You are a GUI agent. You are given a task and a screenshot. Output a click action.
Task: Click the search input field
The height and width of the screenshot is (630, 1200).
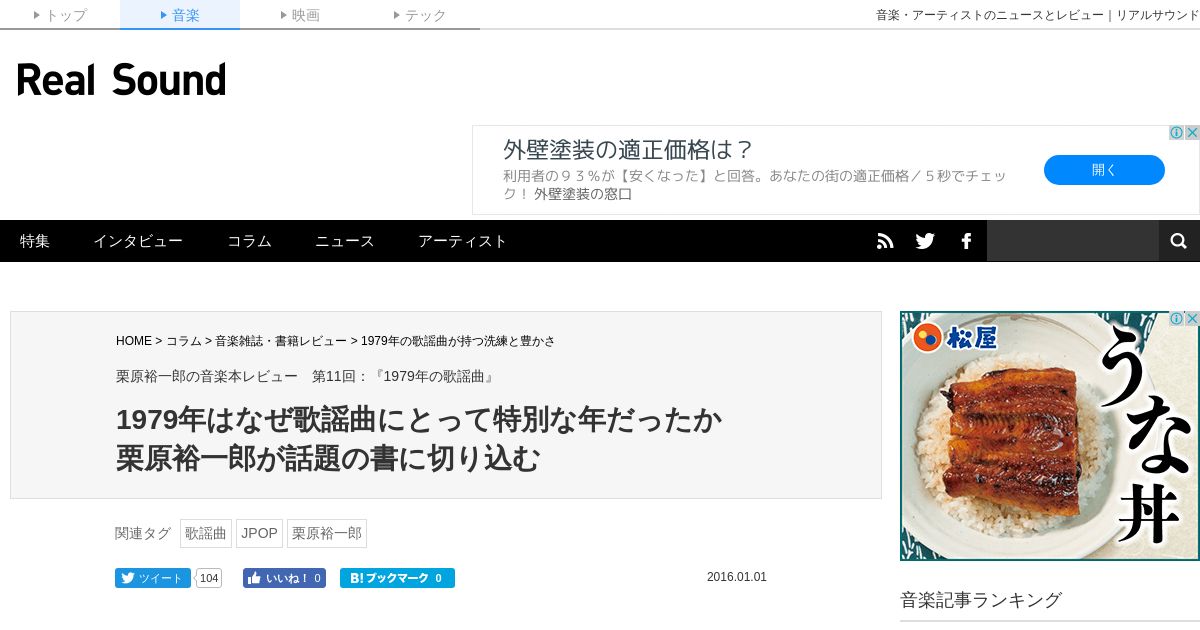[x=1073, y=241]
